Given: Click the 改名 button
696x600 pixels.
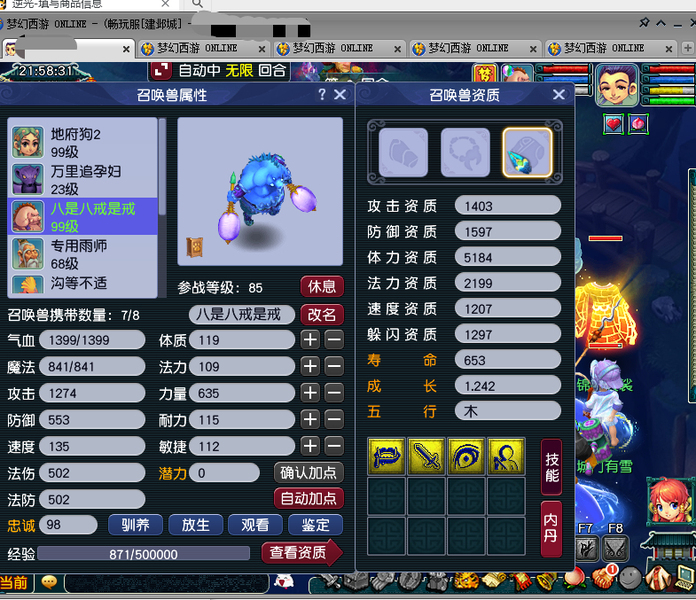Looking at the screenshot, I should point(322,315).
